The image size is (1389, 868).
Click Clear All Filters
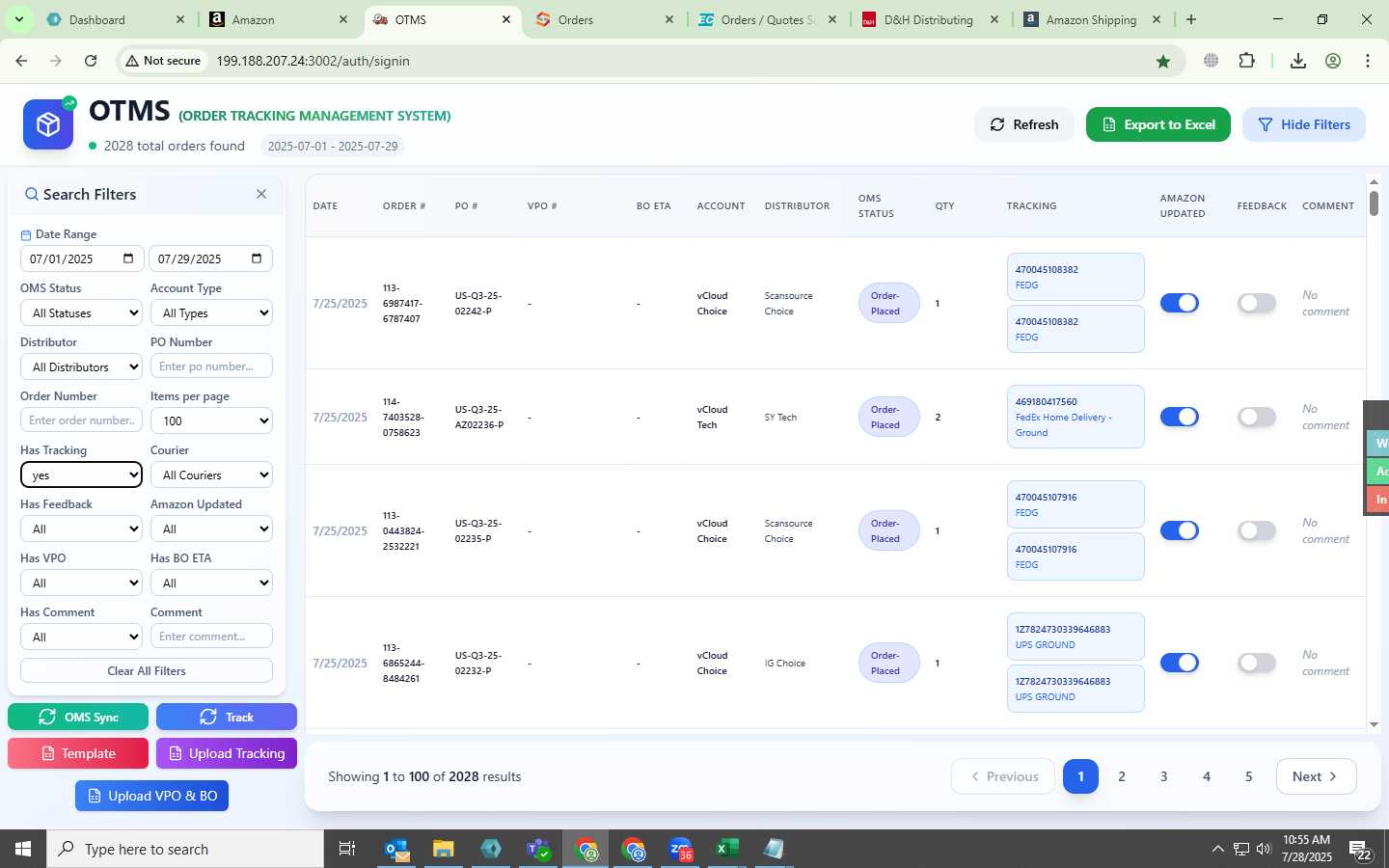pyautogui.click(x=147, y=670)
